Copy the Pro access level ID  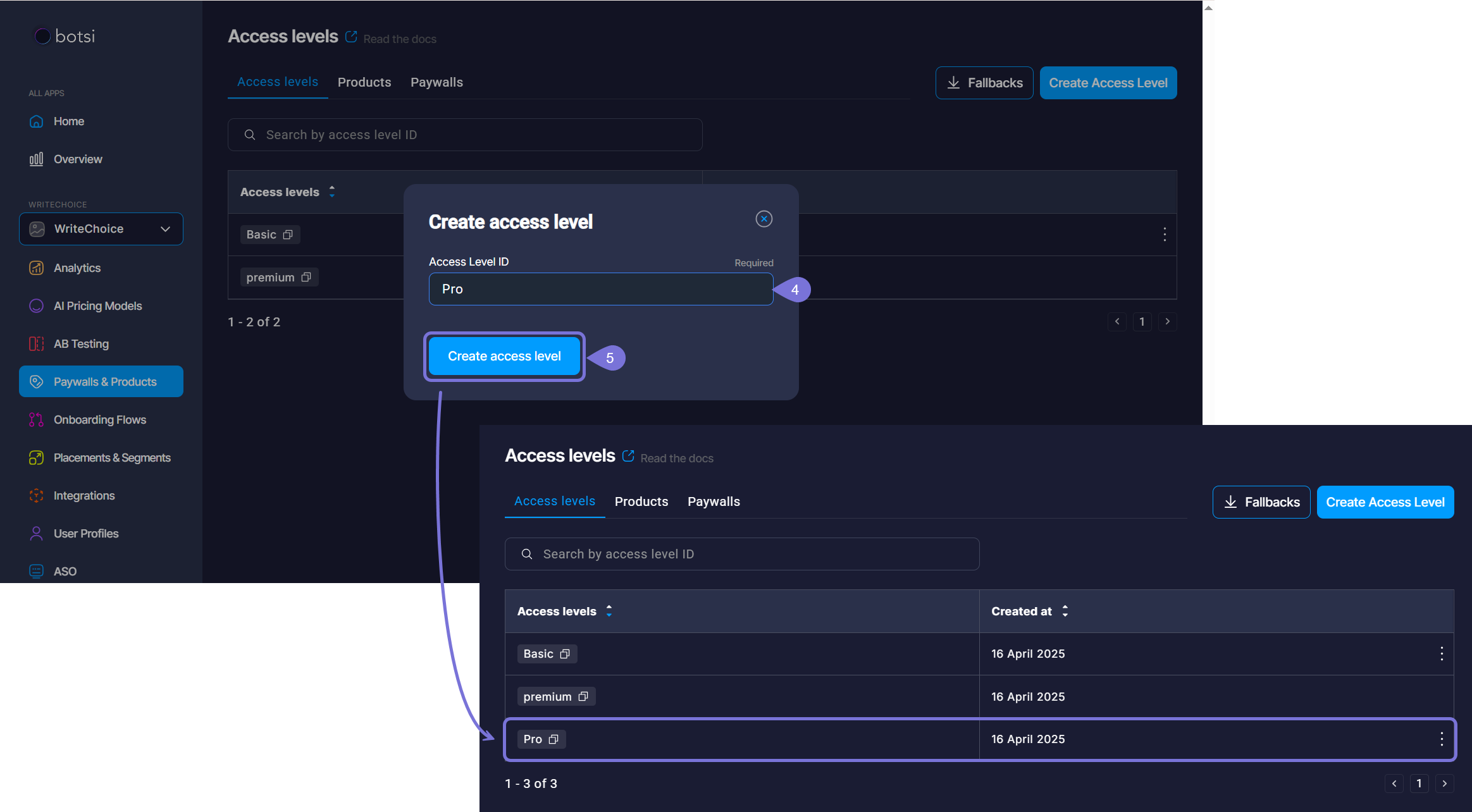pos(554,739)
